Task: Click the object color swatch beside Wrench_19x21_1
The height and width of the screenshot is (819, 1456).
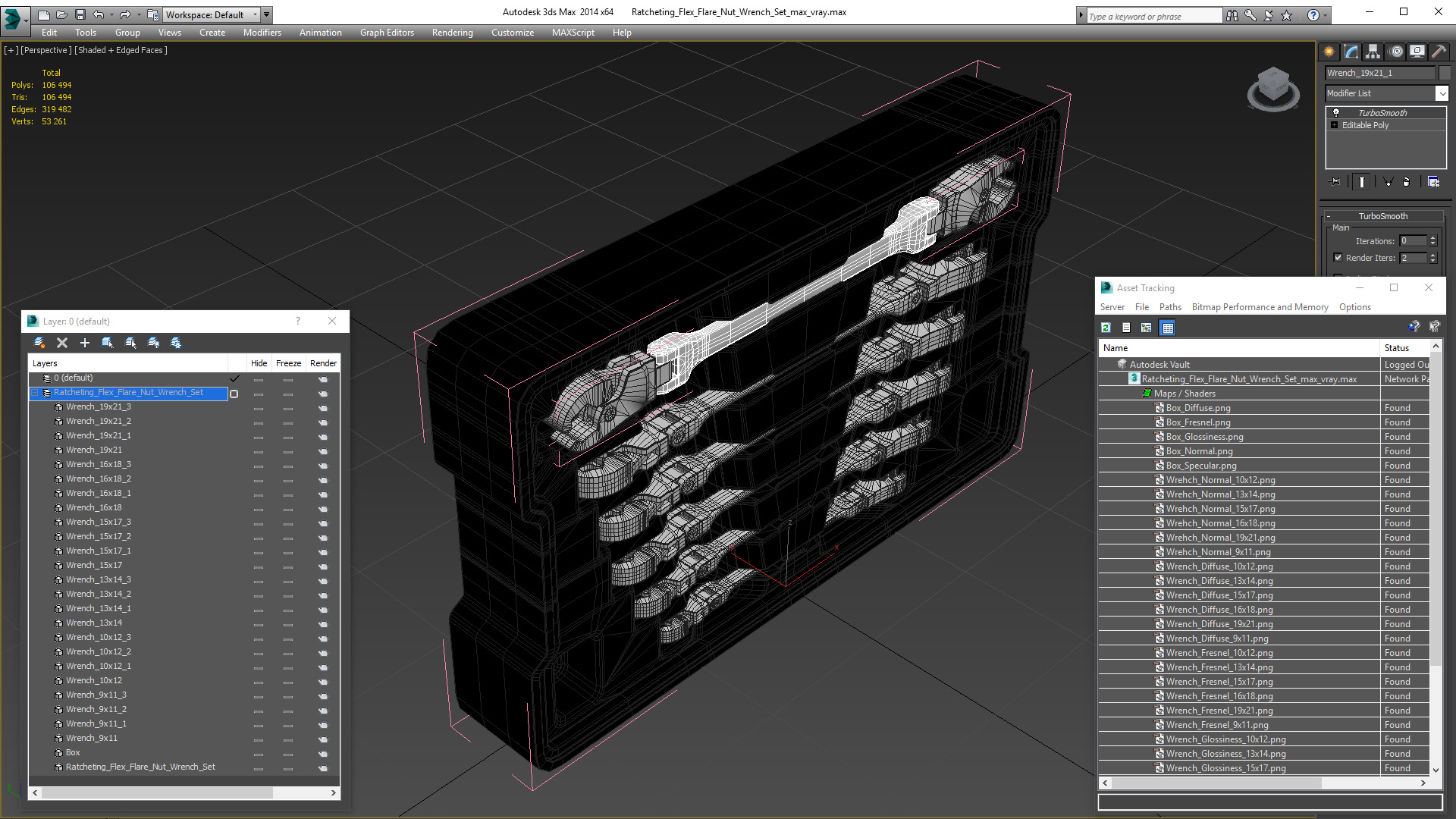Action: (1445, 73)
